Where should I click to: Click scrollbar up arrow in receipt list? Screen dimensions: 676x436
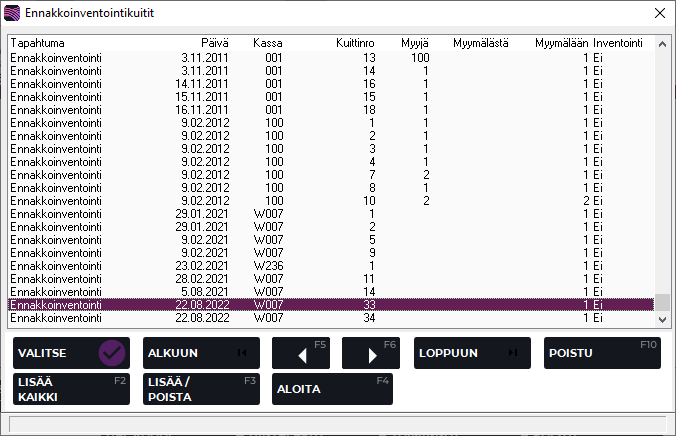pos(660,43)
